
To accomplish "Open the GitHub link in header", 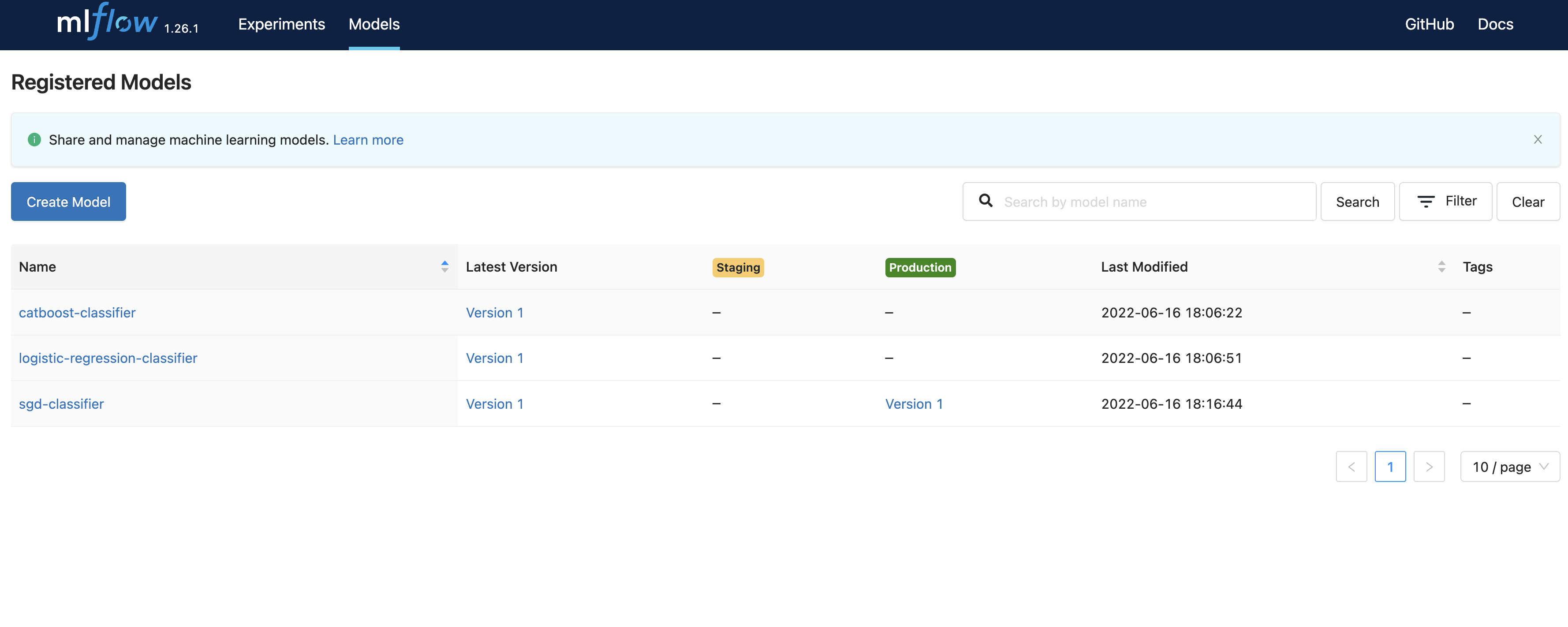I will [1429, 24].
